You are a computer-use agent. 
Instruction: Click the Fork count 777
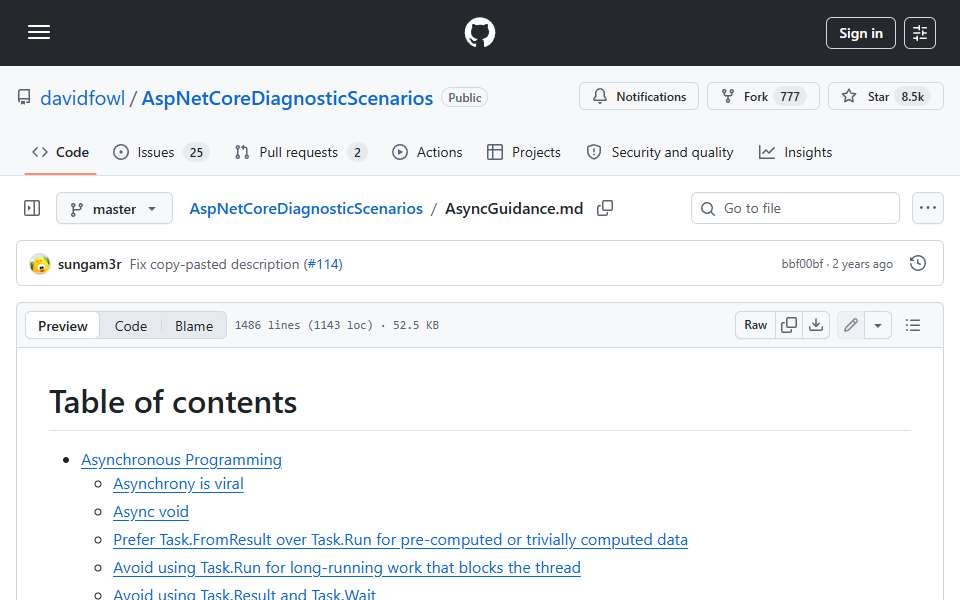coord(790,97)
